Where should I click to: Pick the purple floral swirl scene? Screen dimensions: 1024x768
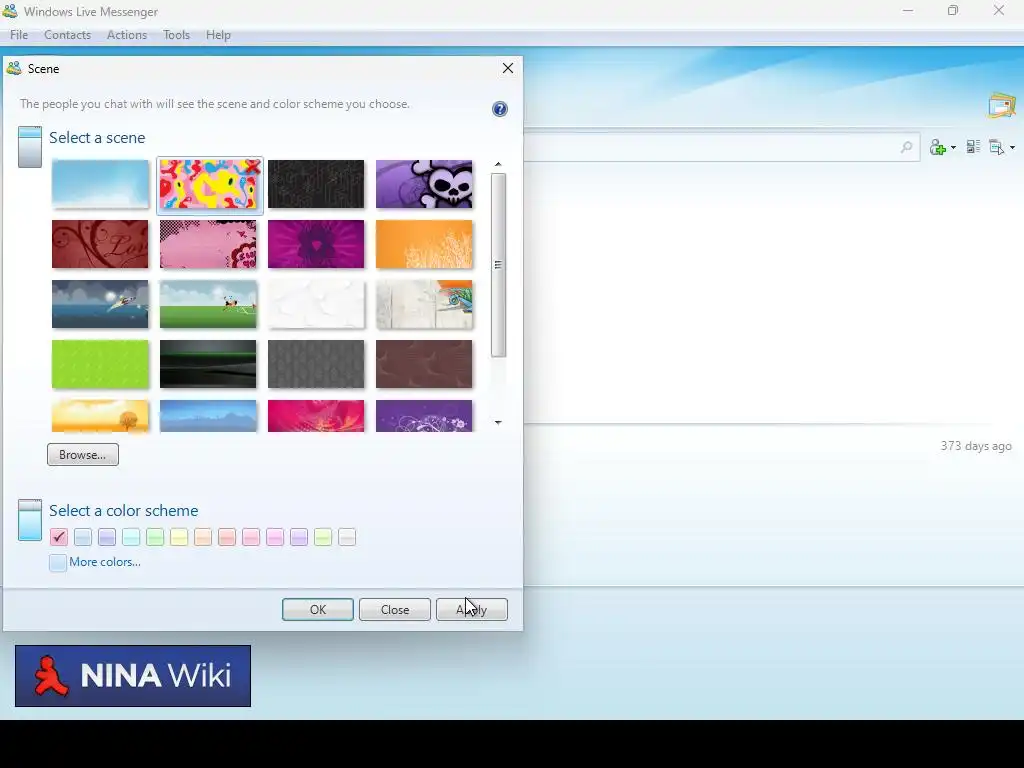click(424, 416)
